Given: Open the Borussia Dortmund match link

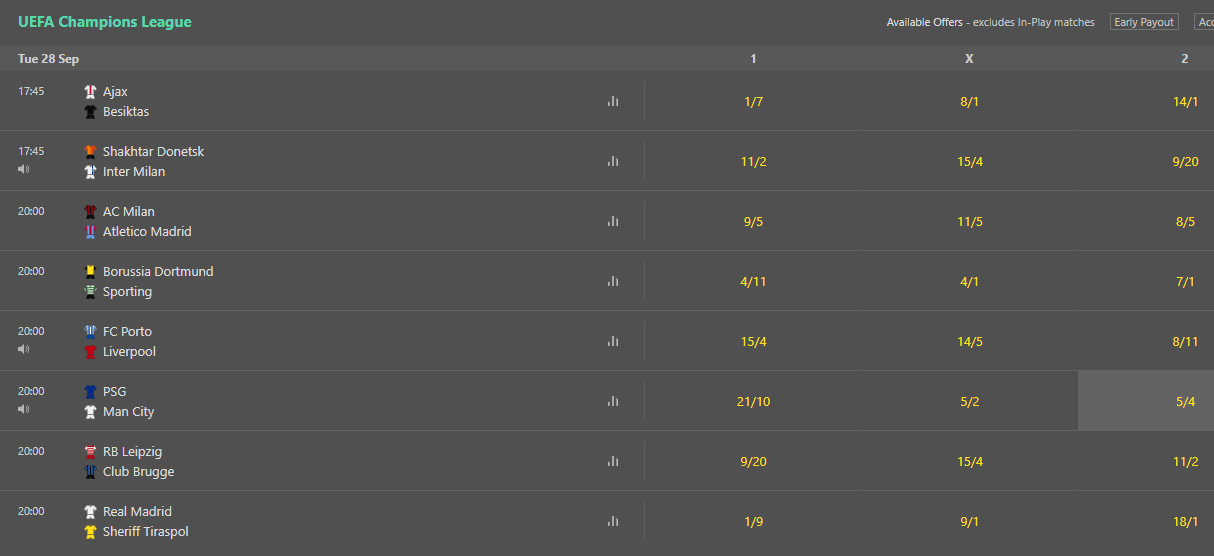Looking at the screenshot, I should (x=158, y=271).
